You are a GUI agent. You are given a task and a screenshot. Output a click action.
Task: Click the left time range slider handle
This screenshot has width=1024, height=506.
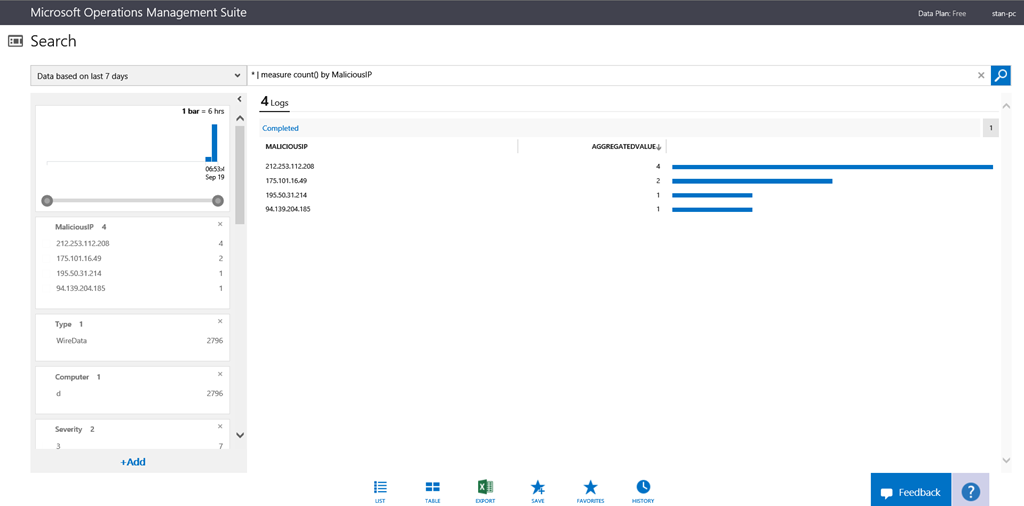(47, 200)
